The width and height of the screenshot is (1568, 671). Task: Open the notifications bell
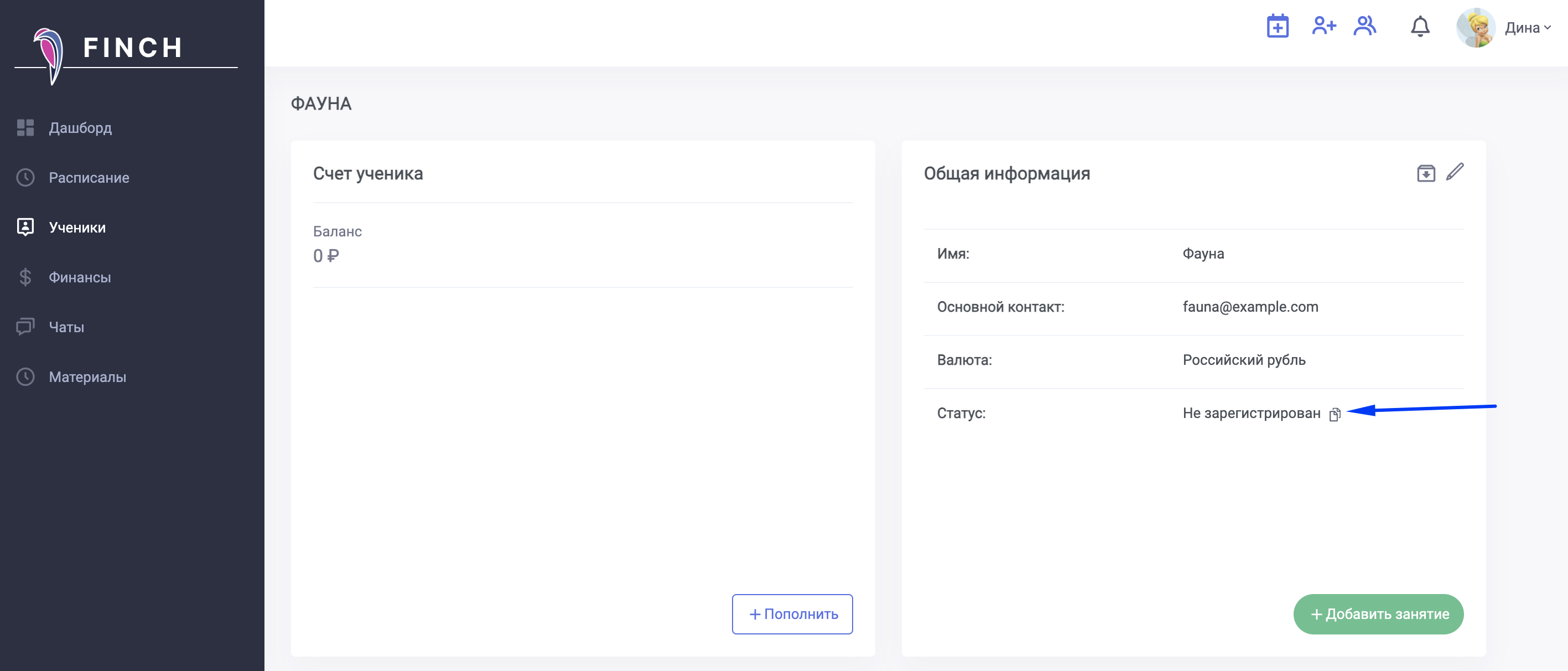(x=1420, y=27)
